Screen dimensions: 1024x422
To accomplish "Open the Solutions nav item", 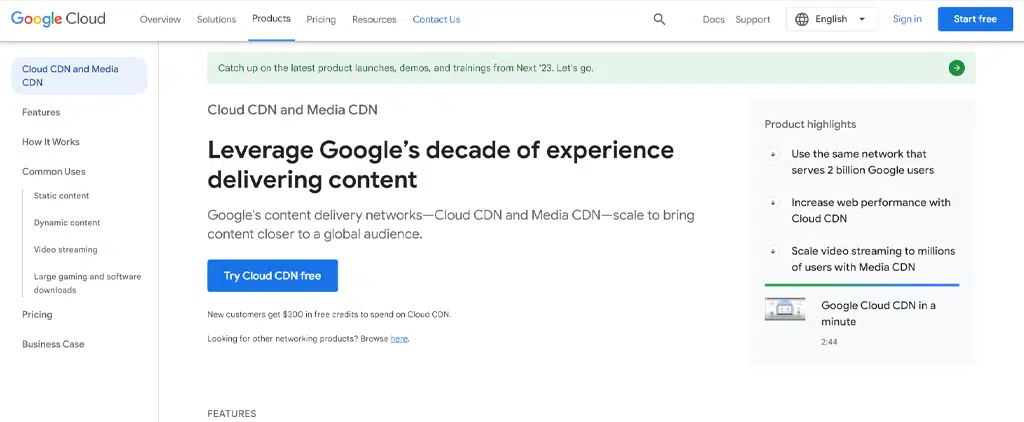I will 216,20.
